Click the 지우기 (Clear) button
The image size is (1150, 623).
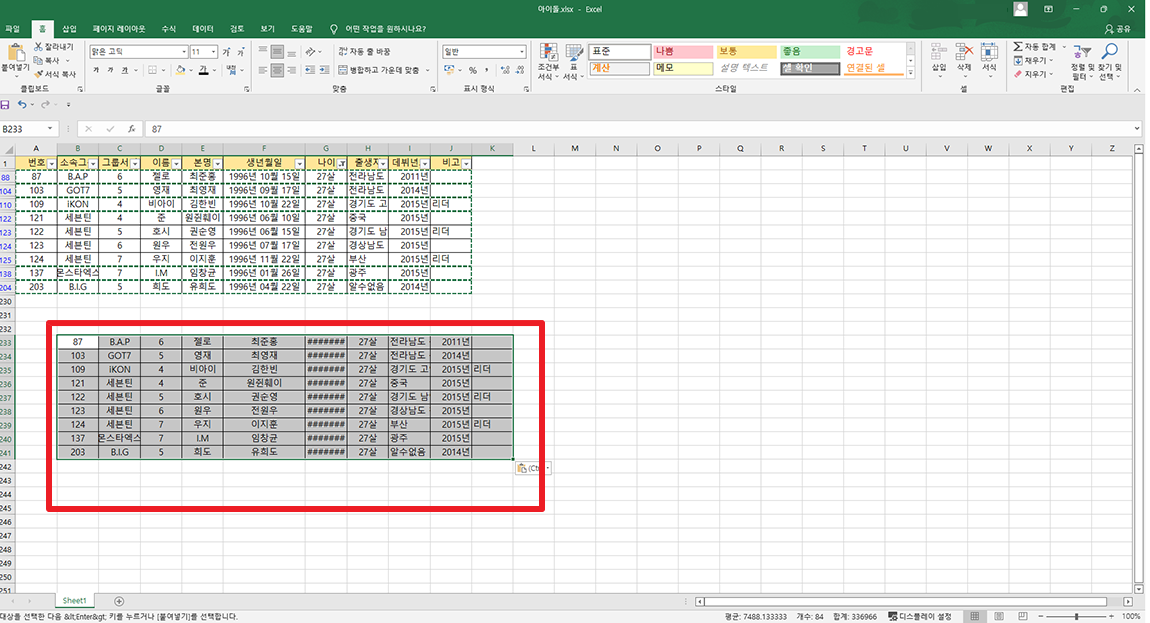tap(1033, 74)
